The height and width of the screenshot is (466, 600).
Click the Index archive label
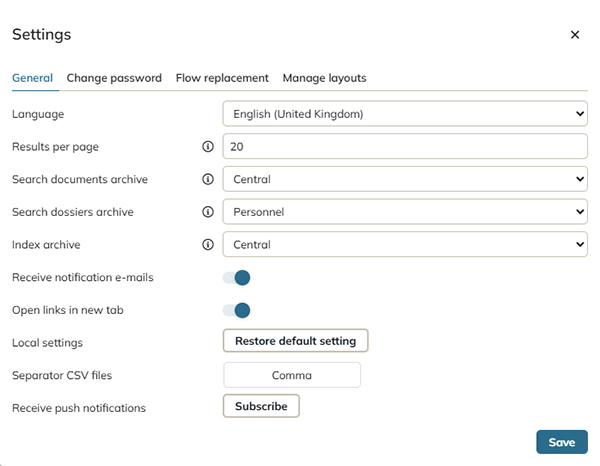[46, 244]
